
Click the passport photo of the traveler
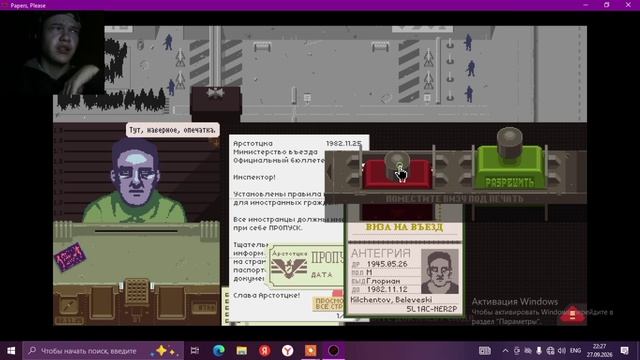click(x=440, y=271)
